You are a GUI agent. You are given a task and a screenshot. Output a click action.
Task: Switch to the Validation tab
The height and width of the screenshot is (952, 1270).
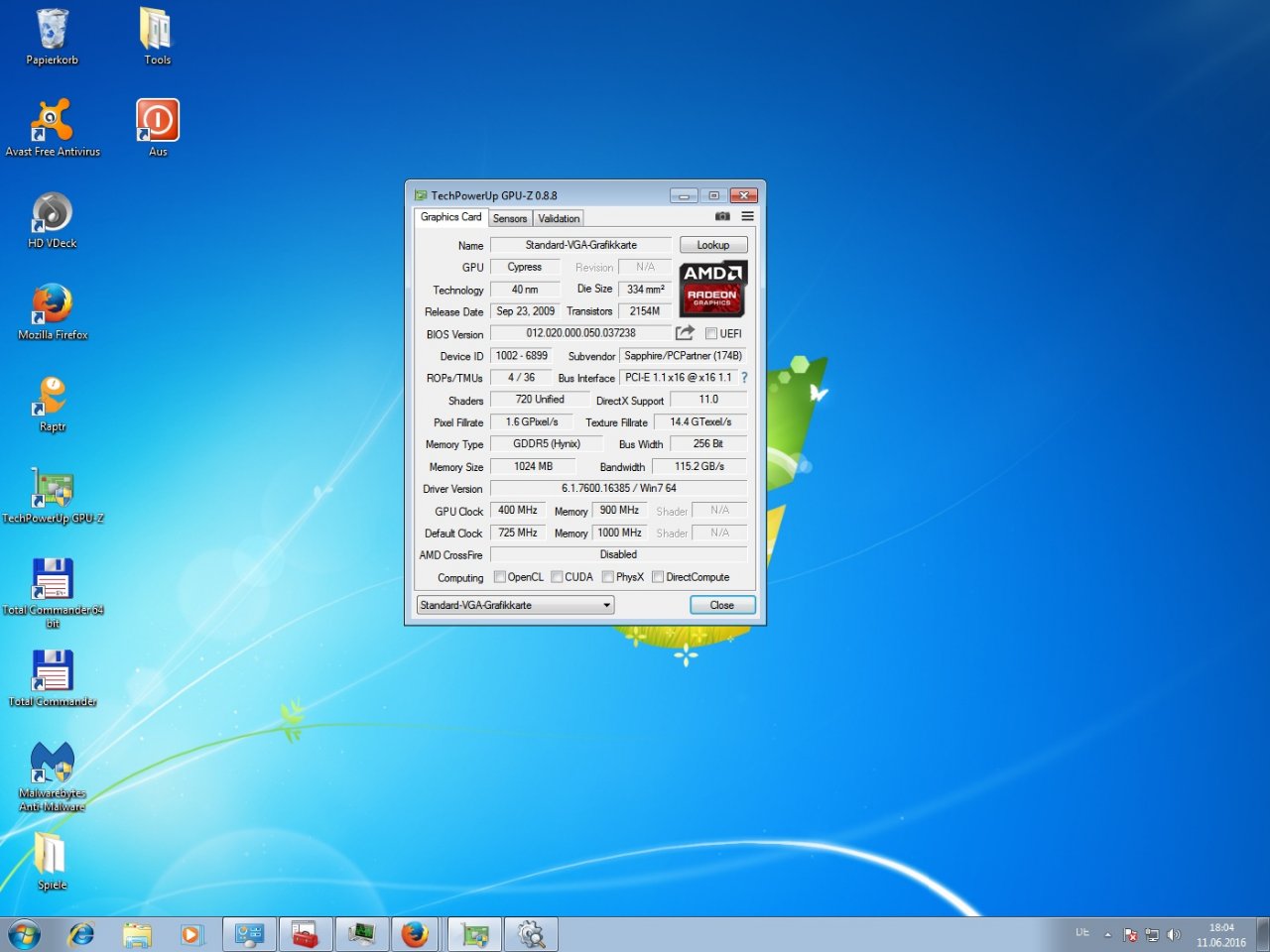(559, 218)
